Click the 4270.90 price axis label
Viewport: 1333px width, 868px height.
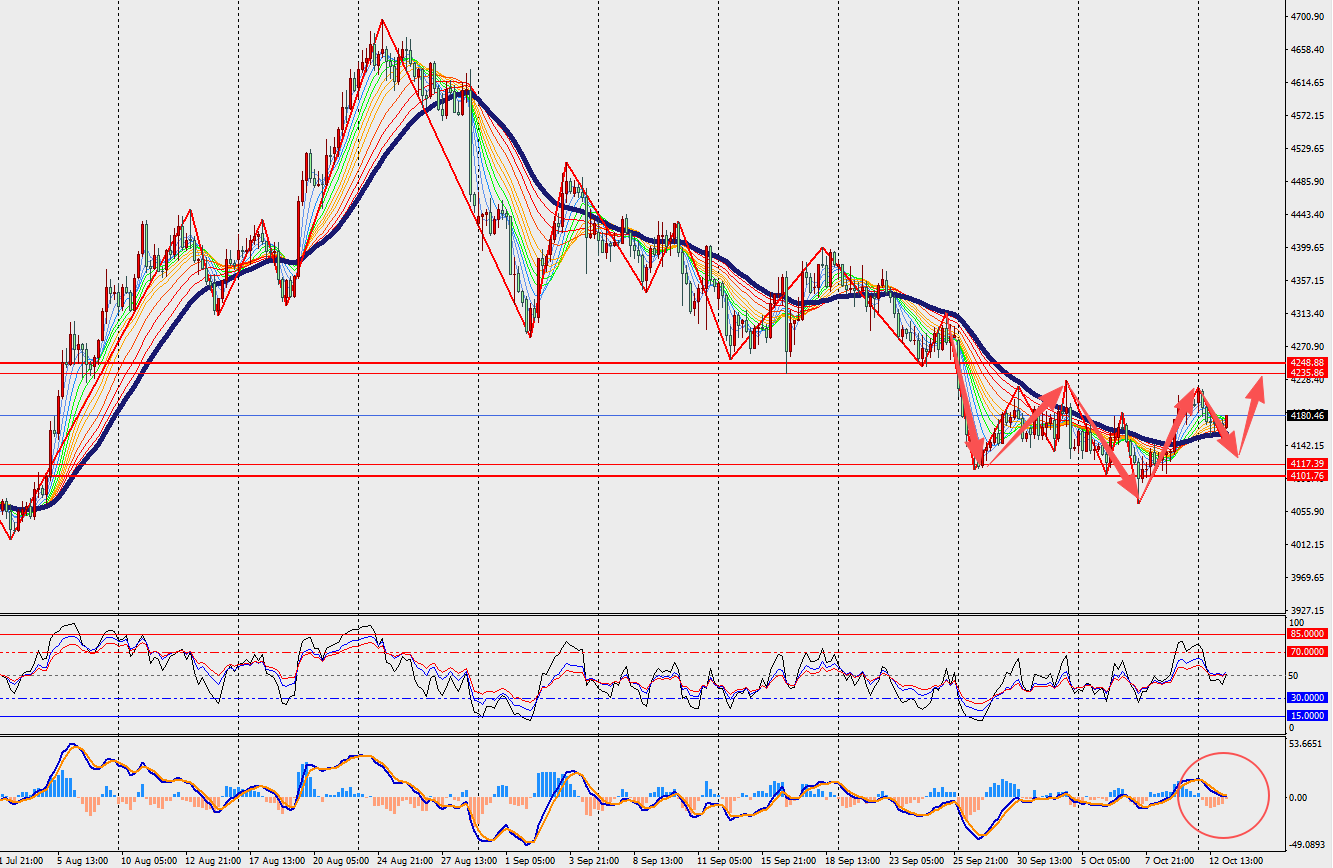coord(1307,347)
